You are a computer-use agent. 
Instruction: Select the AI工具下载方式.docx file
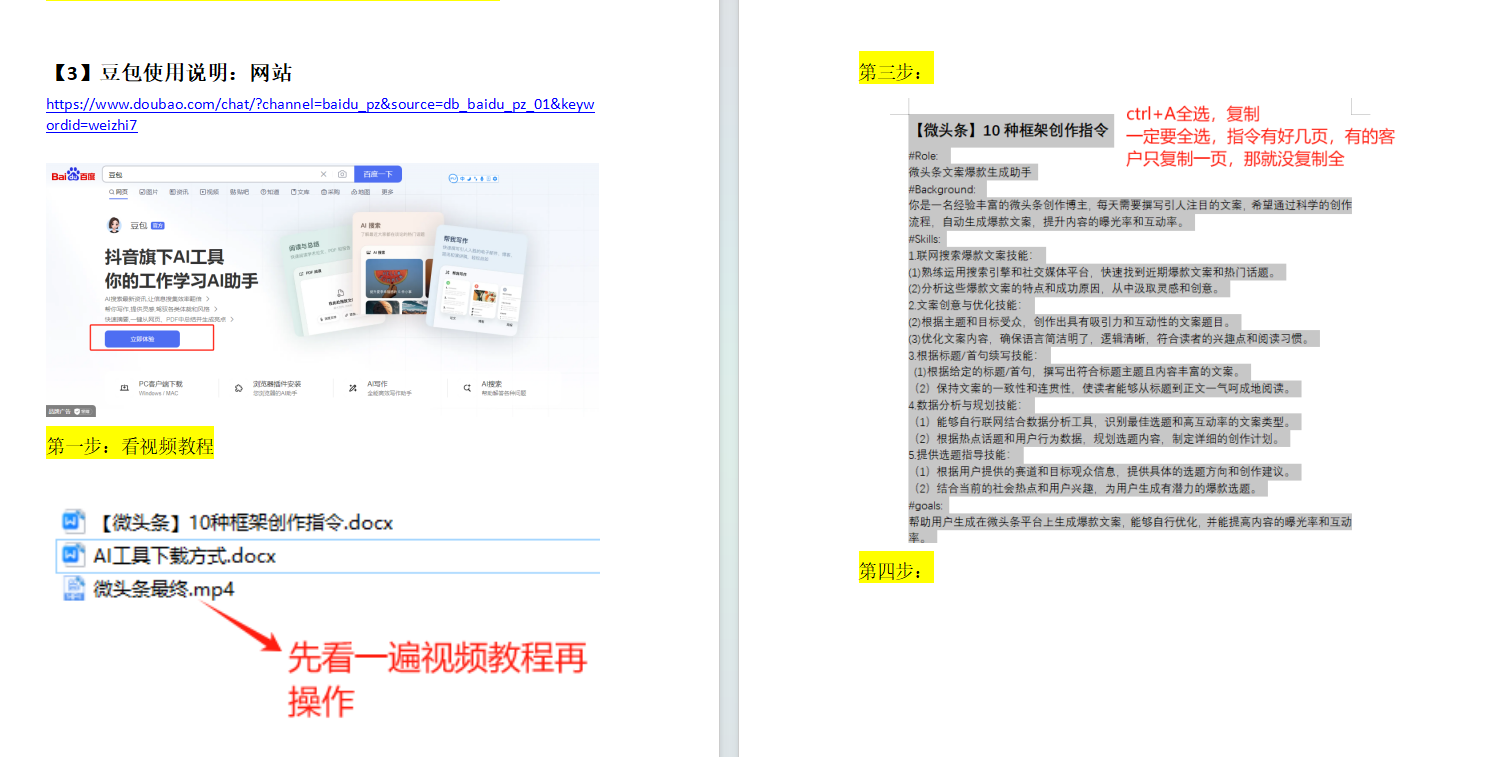point(184,555)
